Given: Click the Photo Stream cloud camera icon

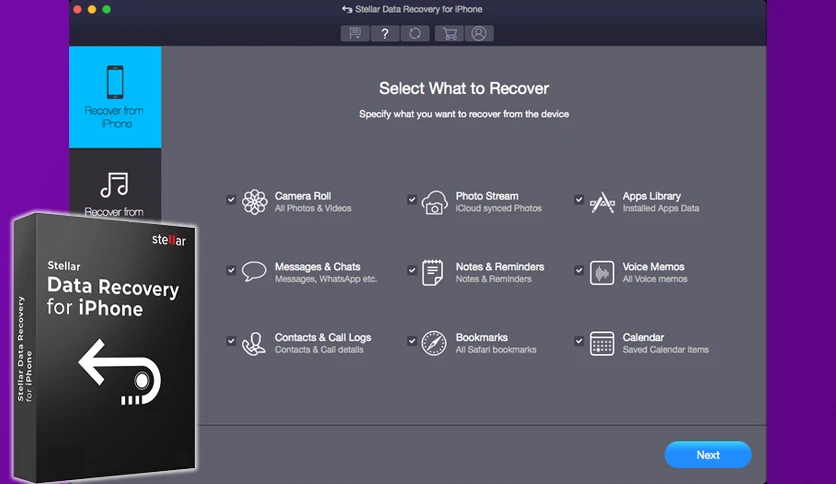Looking at the screenshot, I should point(435,203).
